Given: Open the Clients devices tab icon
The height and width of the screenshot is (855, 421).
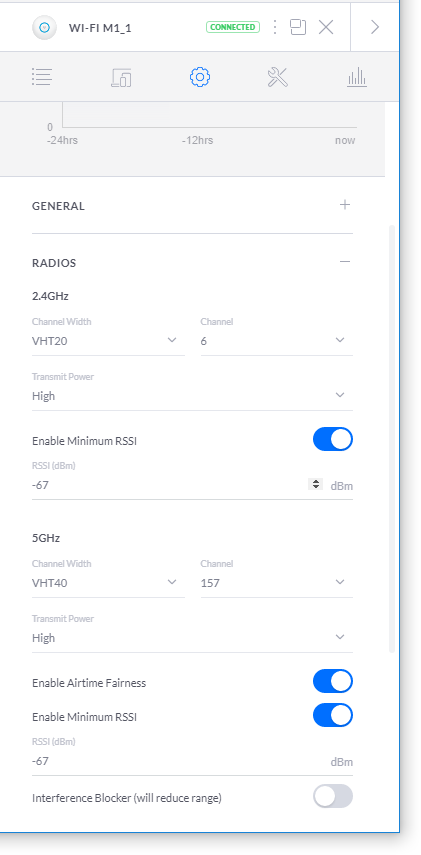Looking at the screenshot, I should click(x=121, y=77).
